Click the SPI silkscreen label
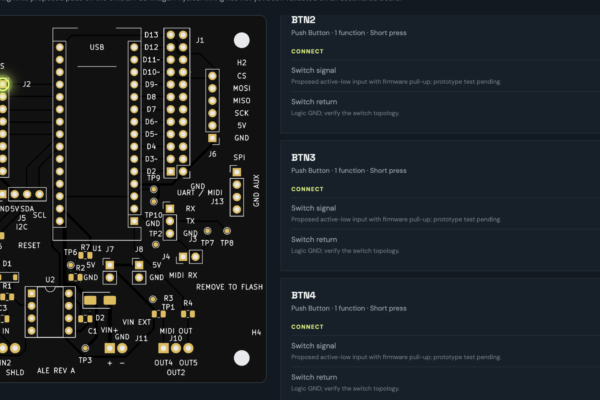Viewport: 600px width, 400px height. tap(239, 157)
